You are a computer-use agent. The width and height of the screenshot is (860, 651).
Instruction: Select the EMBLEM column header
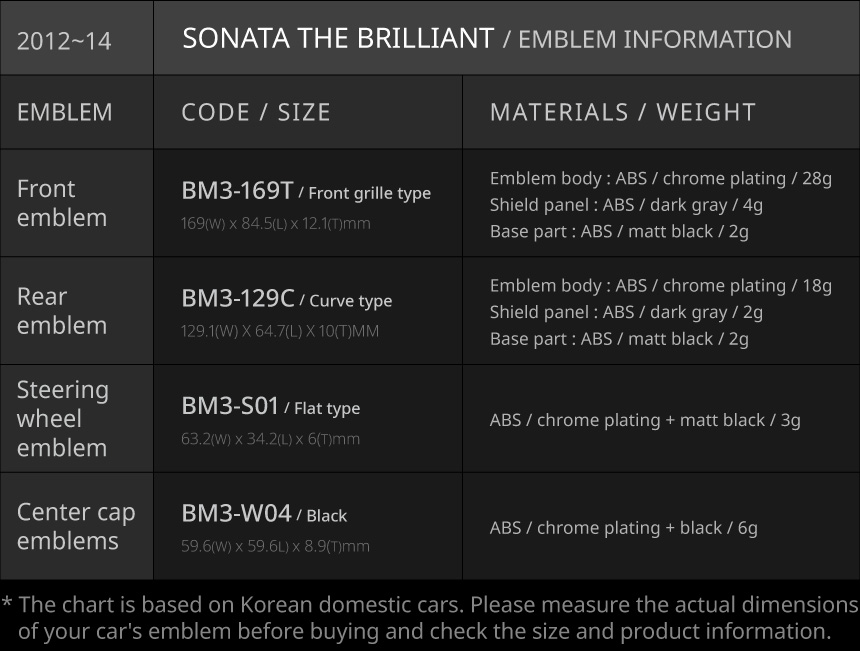65,112
